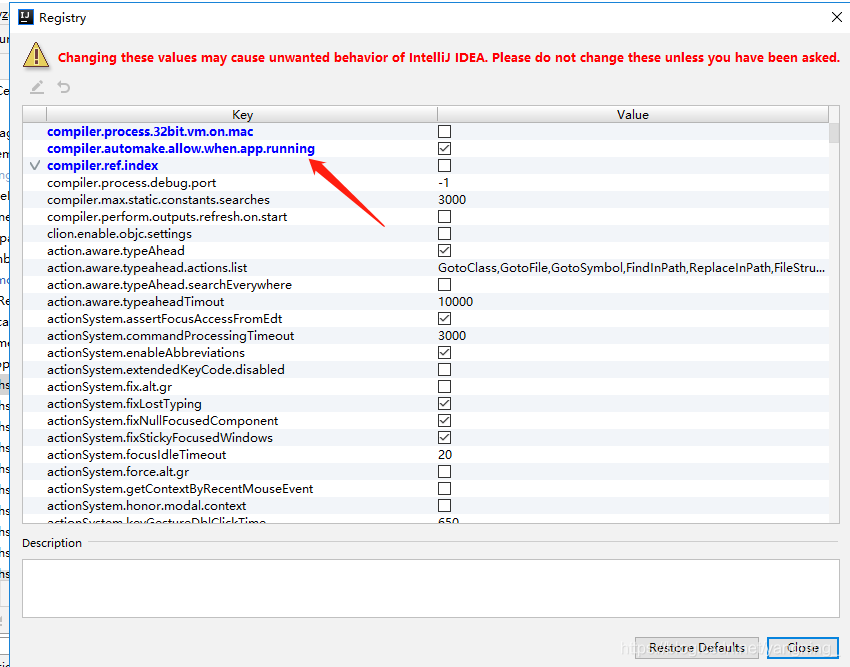
Task: Select the compiler.automake.allow.when.app.running key text
Action: pos(181,149)
